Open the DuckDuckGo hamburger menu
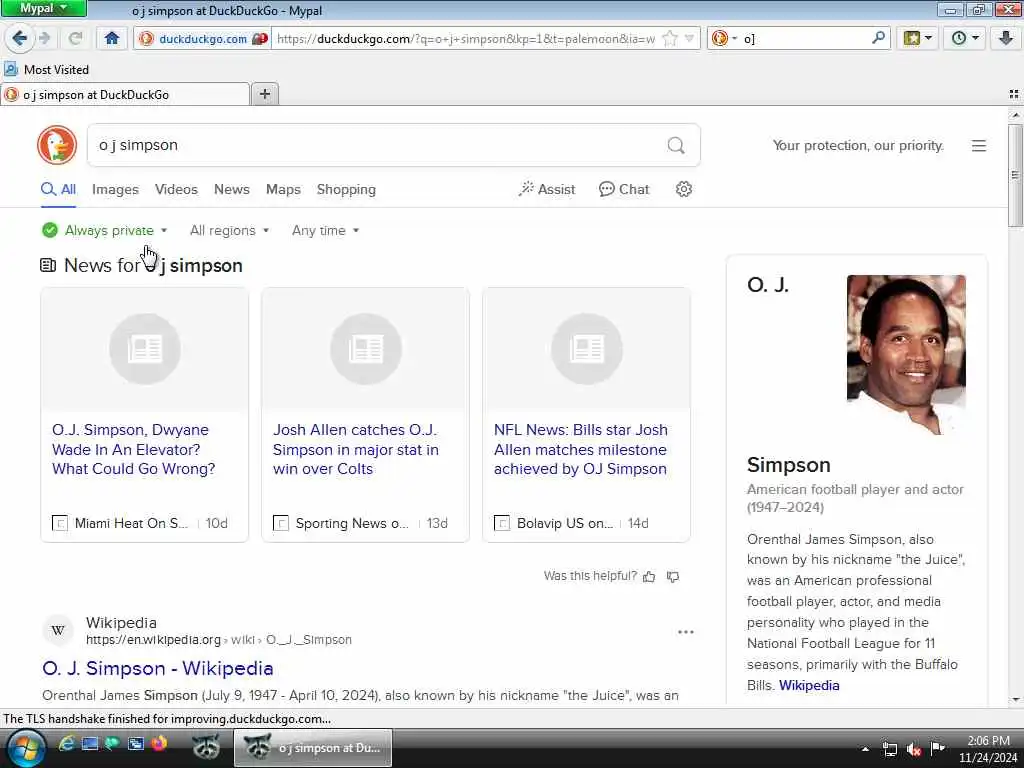 pyautogui.click(x=978, y=146)
